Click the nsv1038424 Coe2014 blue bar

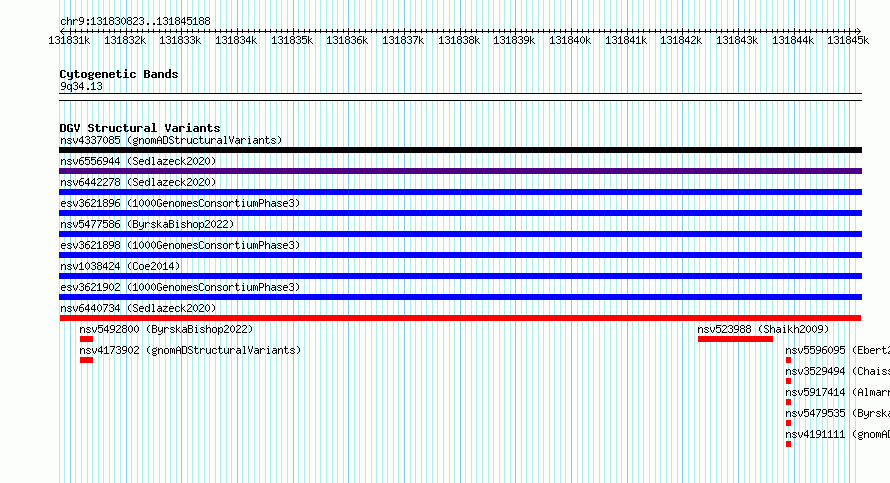(x=460, y=276)
